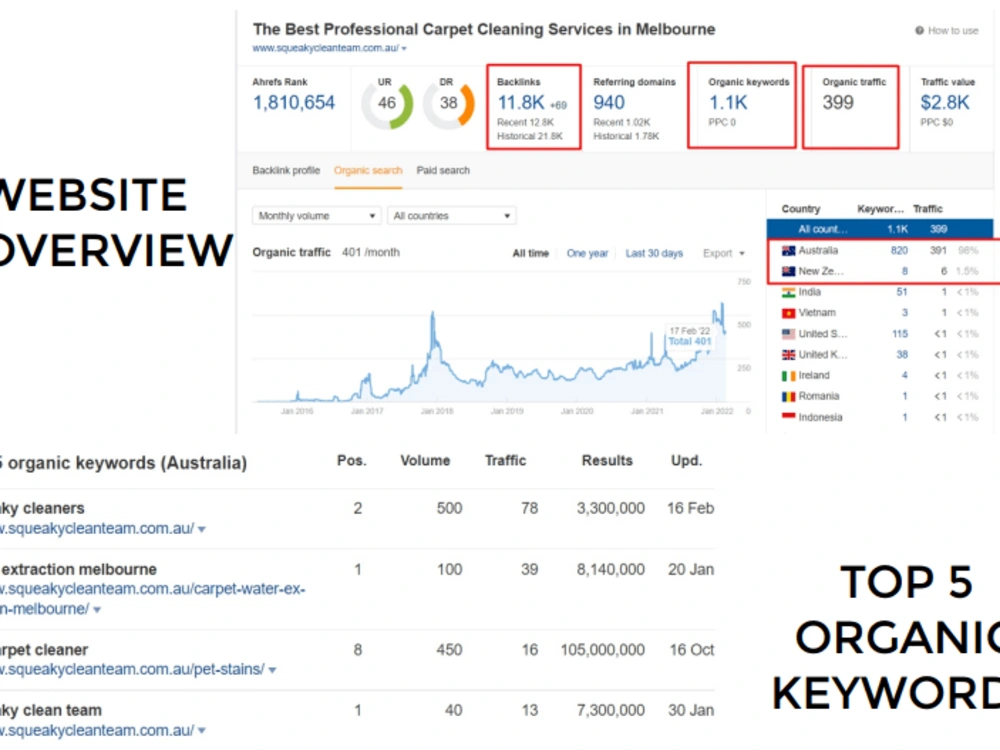Click United Kingdom's 38 keywords count
Viewport: 1000px width, 750px height.
(x=902, y=355)
